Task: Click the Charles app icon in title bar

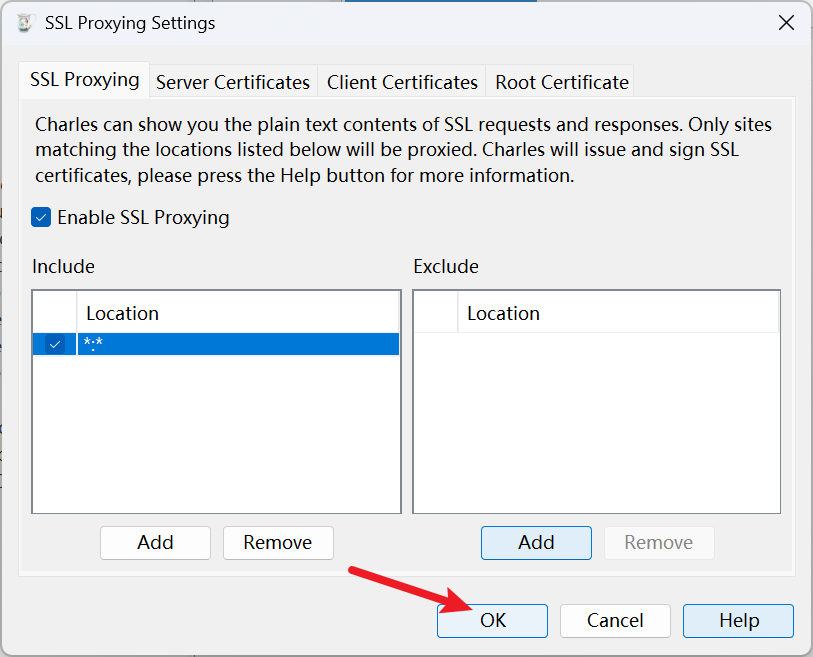Action: click(x=24, y=23)
